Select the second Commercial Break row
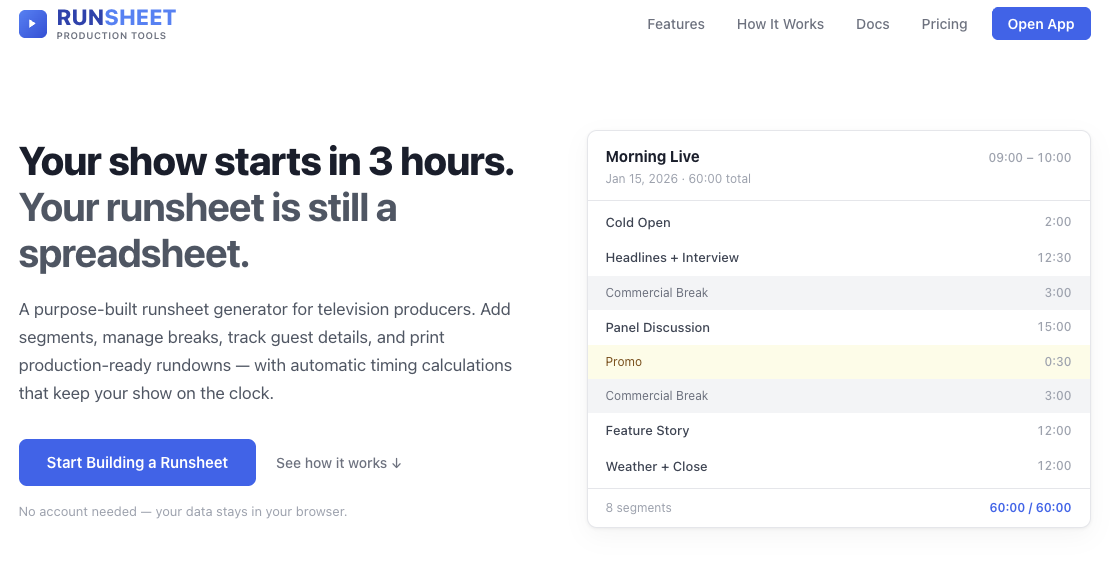The width and height of the screenshot is (1112, 561). tap(838, 396)
